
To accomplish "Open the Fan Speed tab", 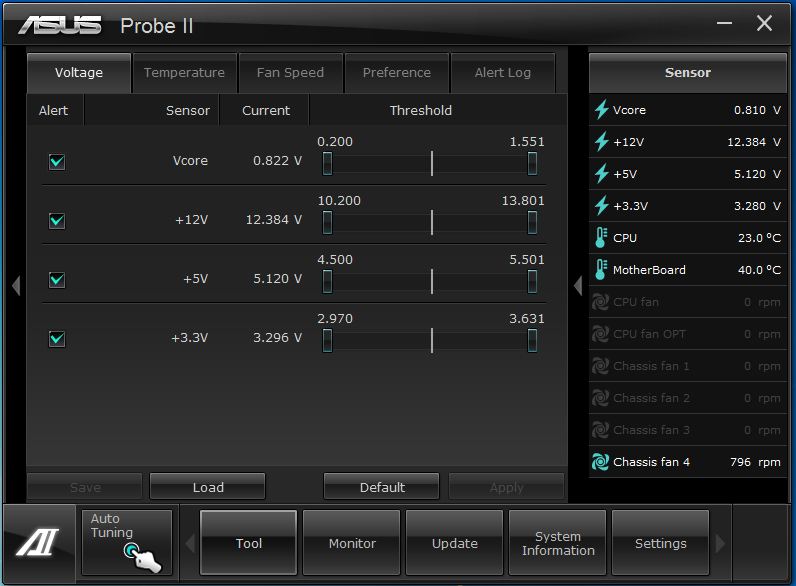I will [x=290, y=73].
